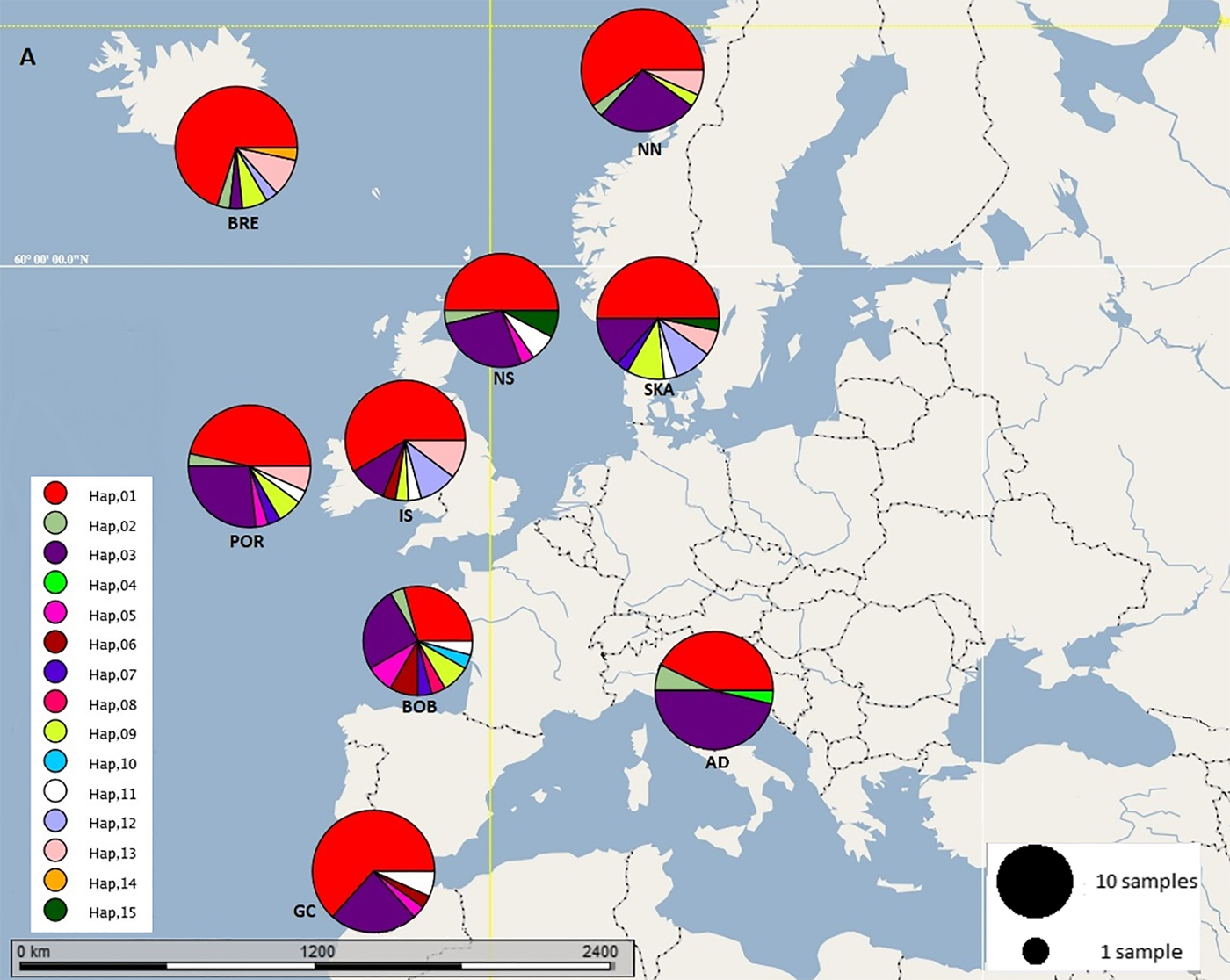Click the NN pie chart in northern Norway
Image resolution: width=1230 pixels, height=980 pixels.
tap(642, 70)
